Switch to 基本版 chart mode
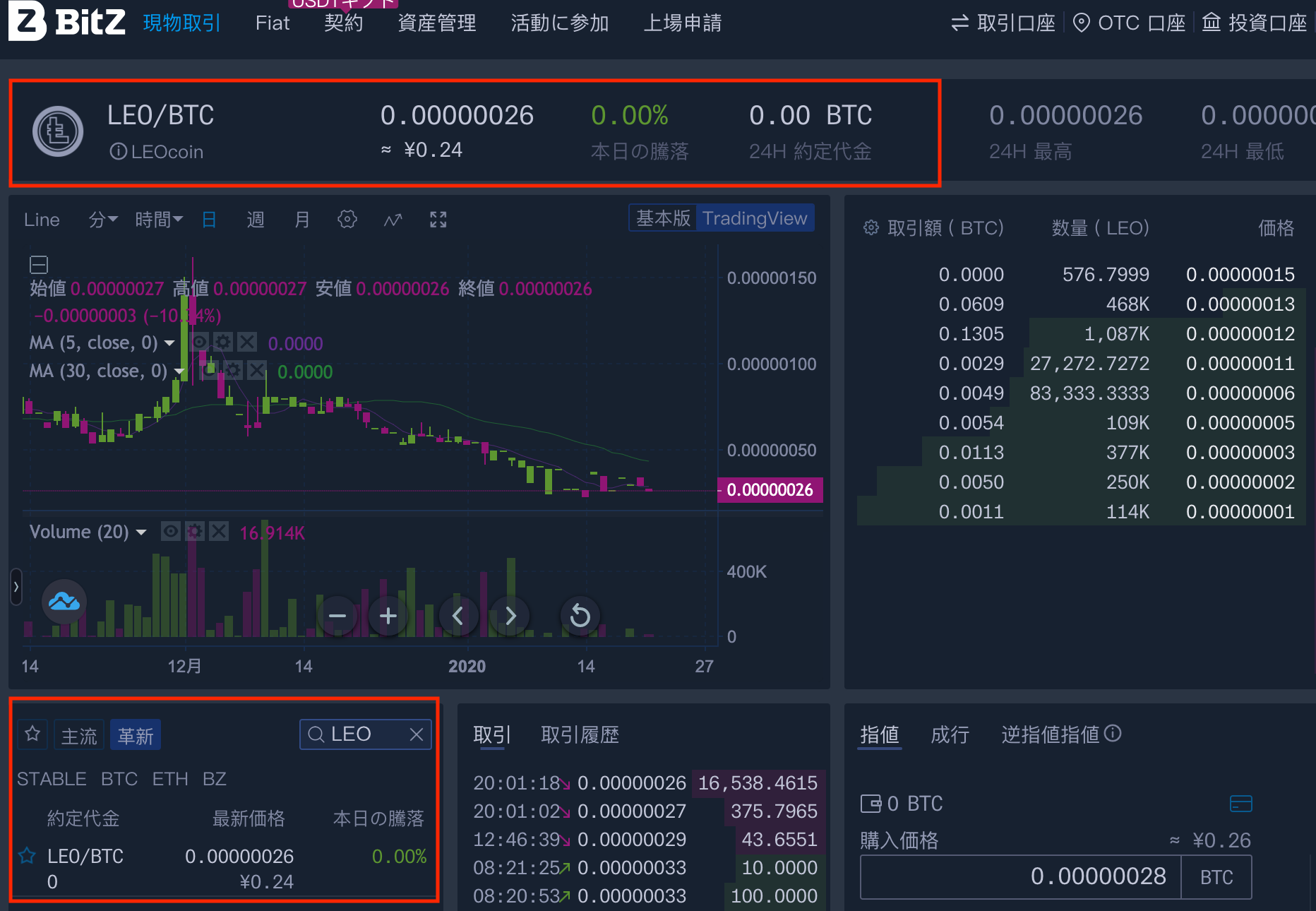The width and height of the screenshot is (1316, 911). pyautogui.click(x=663, y=218)
